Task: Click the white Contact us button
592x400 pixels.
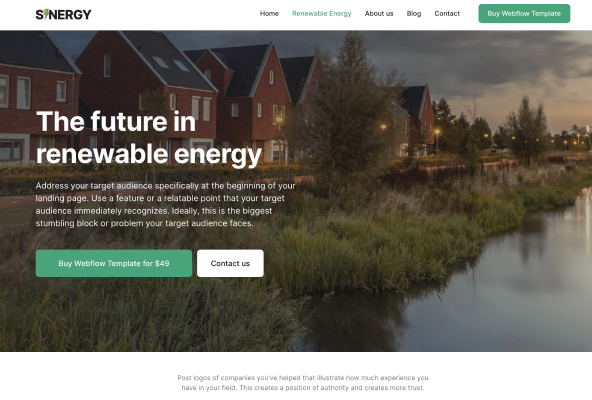Action: point(230,263)
